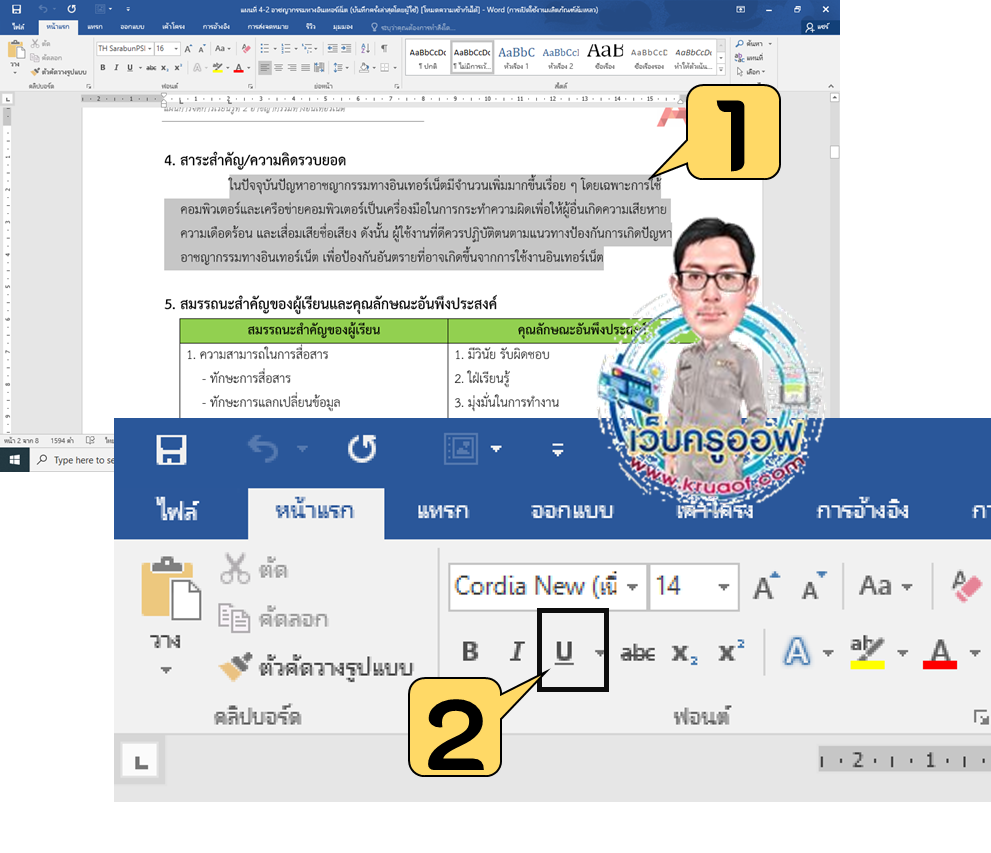The image size is (991, 853).
Task: Click the enlarged Cut scissors icon
Action: (236, 569)
